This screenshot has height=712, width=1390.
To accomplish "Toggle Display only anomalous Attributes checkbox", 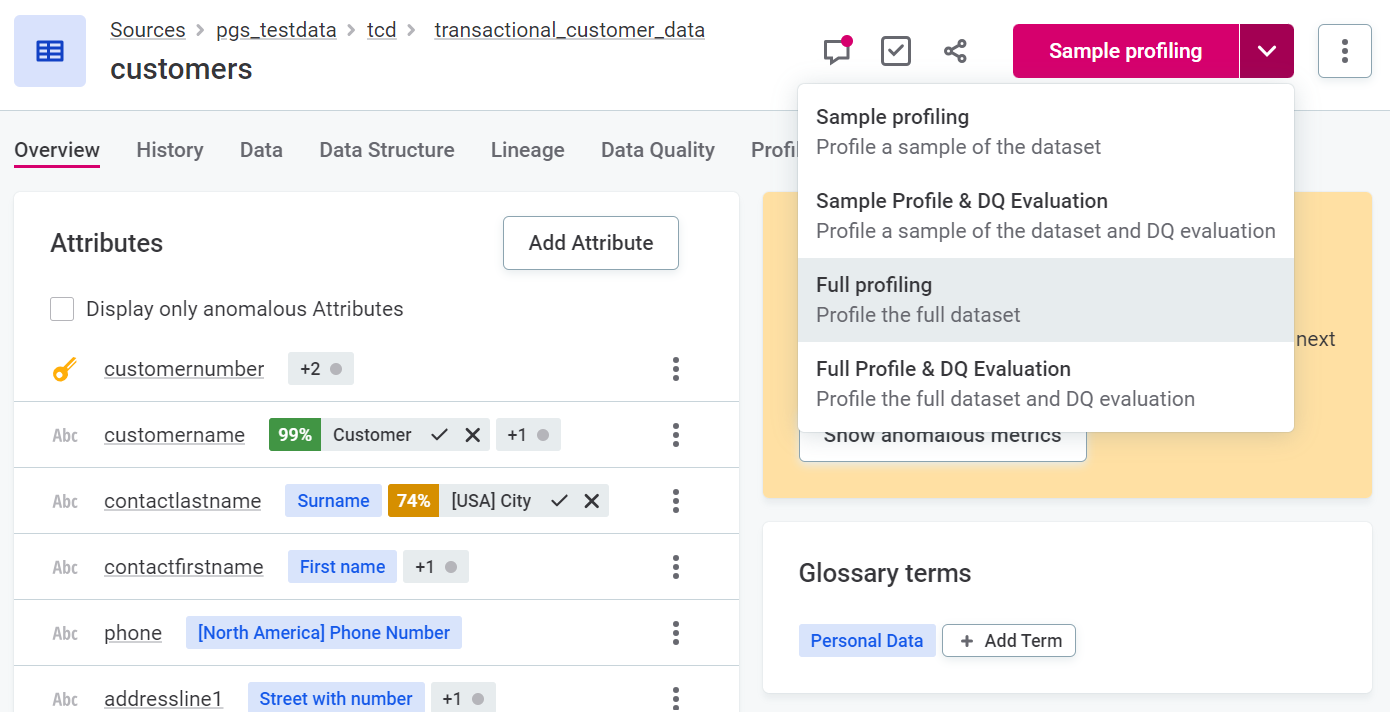I will [62, 309].
